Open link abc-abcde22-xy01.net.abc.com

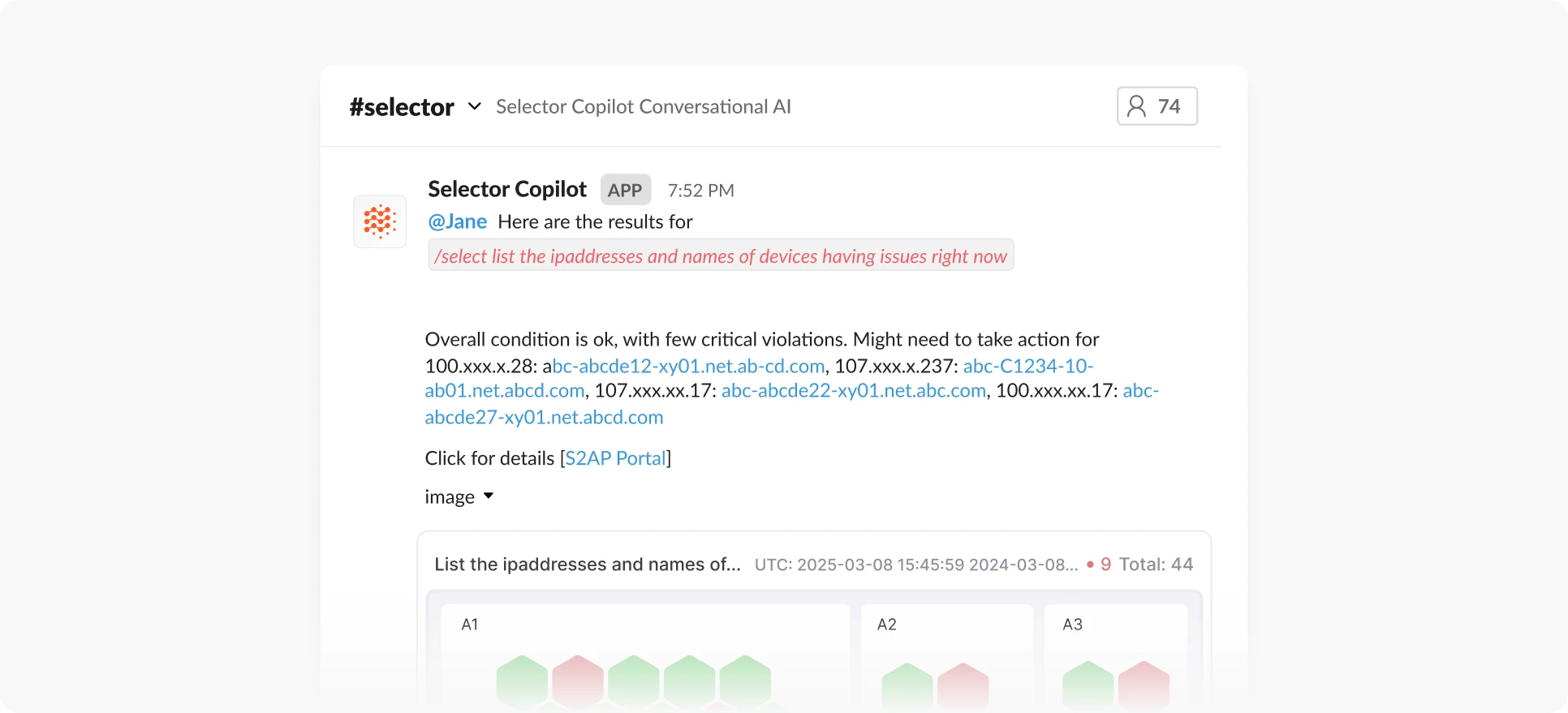[854, 390]
